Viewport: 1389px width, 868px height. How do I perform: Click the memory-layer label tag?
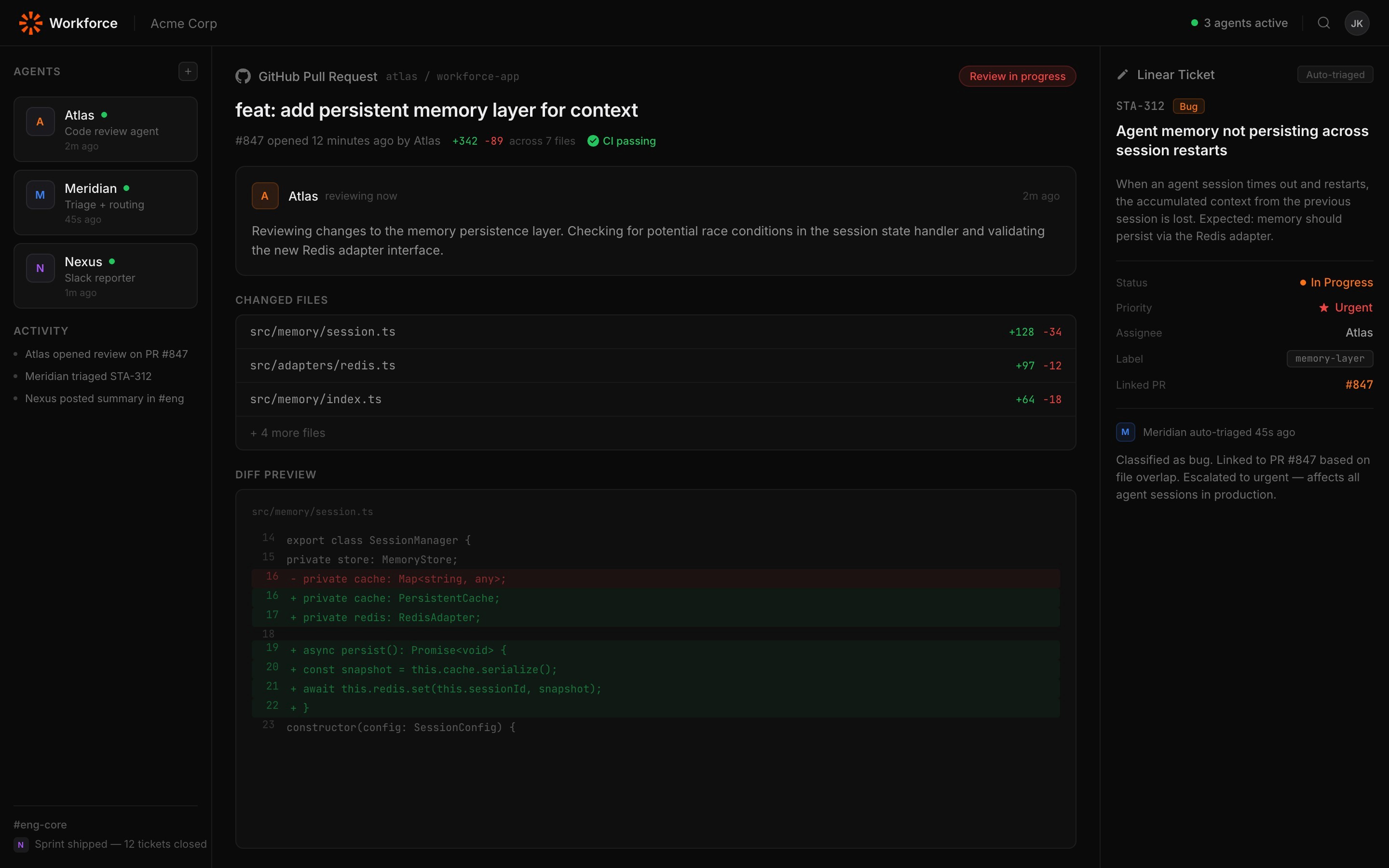click(x=1329, y=359)
